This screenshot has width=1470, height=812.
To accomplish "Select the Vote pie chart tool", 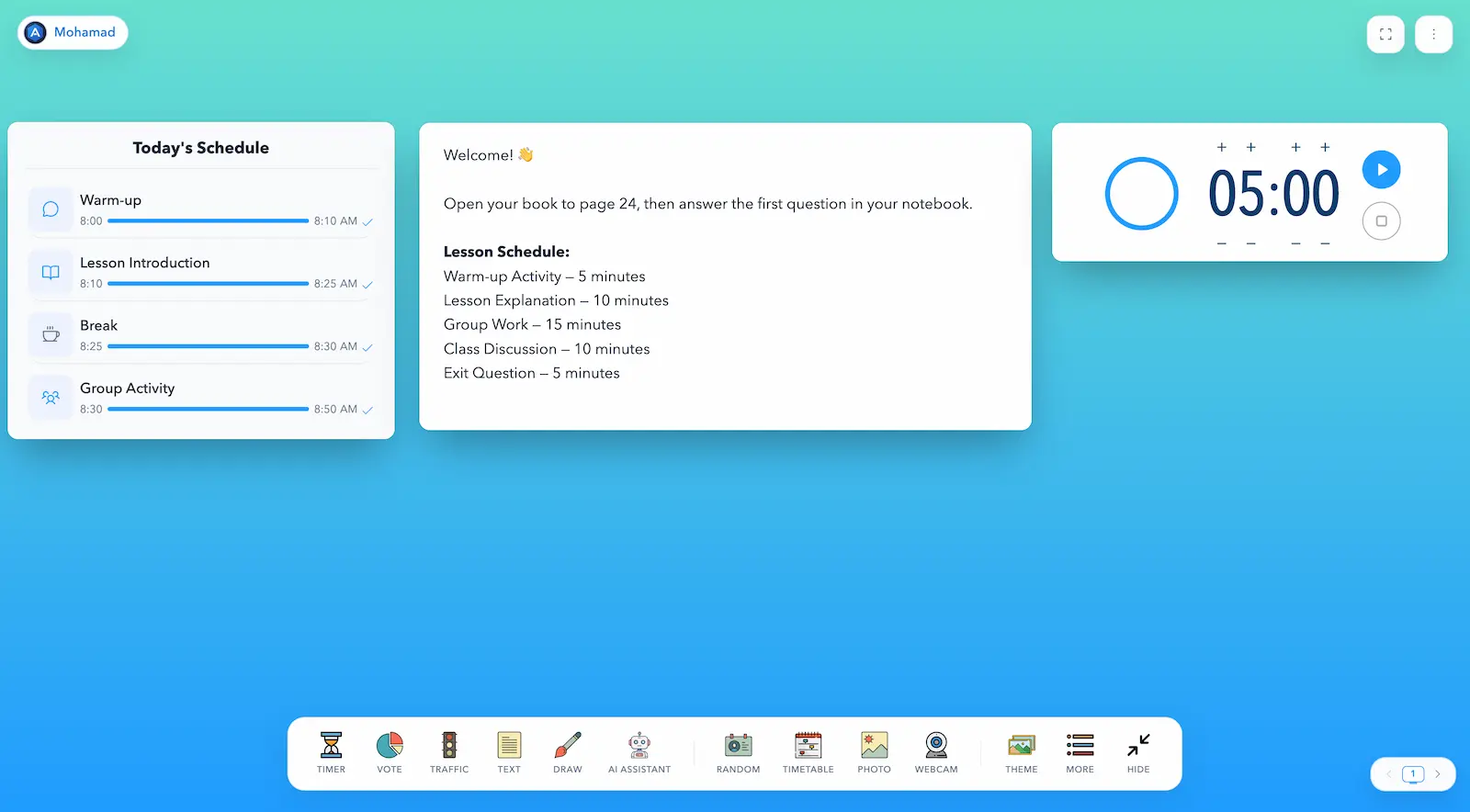I will (x=390, y=753).
